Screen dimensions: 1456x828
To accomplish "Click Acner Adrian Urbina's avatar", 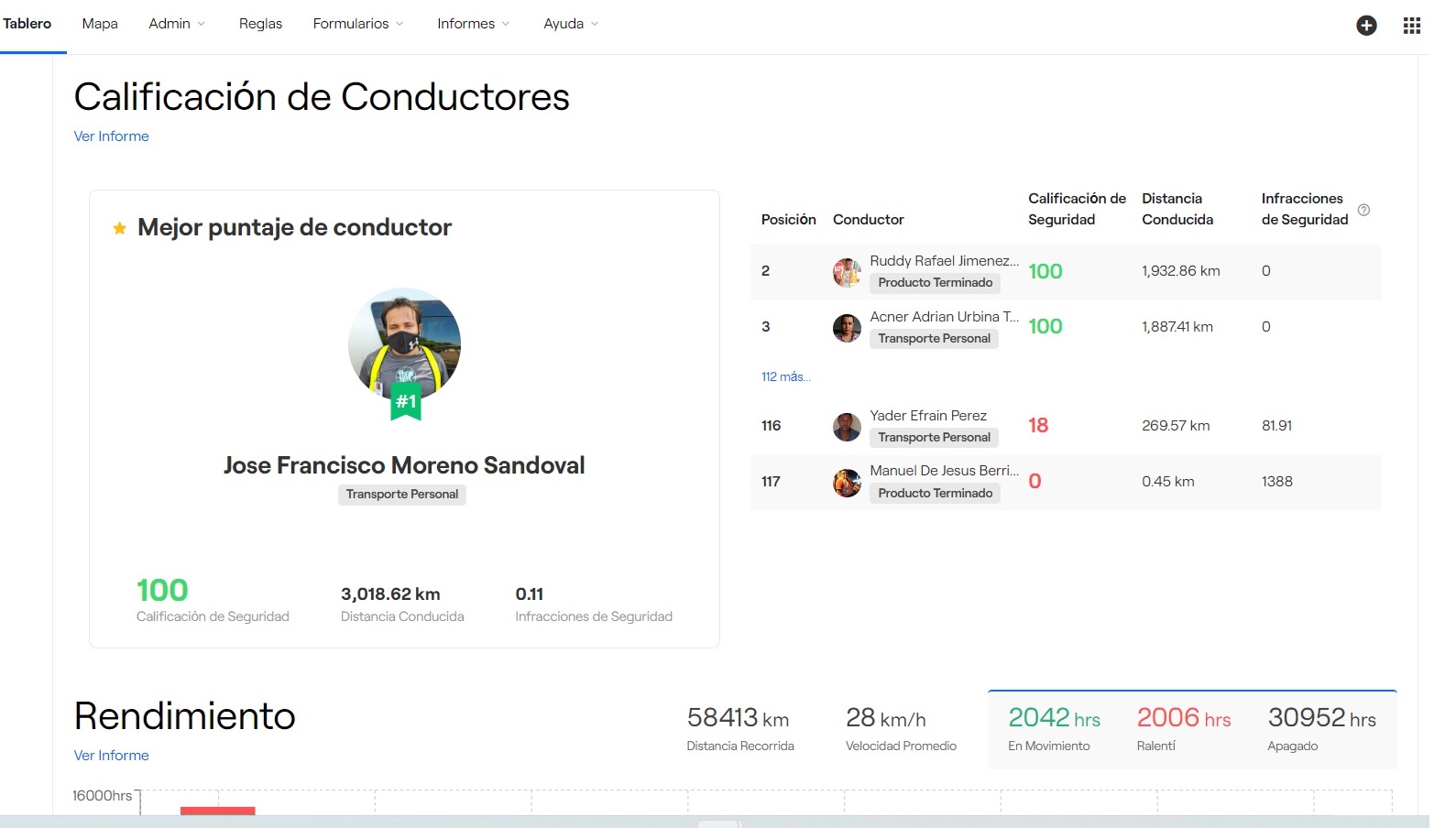I will tap(847, 328).
